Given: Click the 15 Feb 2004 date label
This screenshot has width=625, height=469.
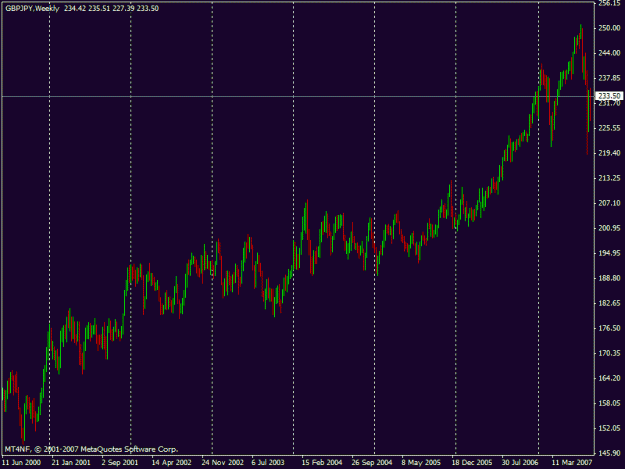Looking at the screenshot, I should pyautogui.click(x=322, y=463).
